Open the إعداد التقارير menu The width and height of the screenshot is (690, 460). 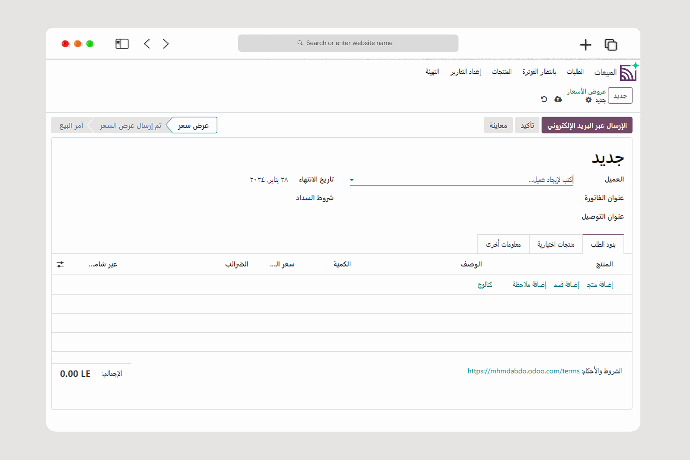(x=466, y=72)
